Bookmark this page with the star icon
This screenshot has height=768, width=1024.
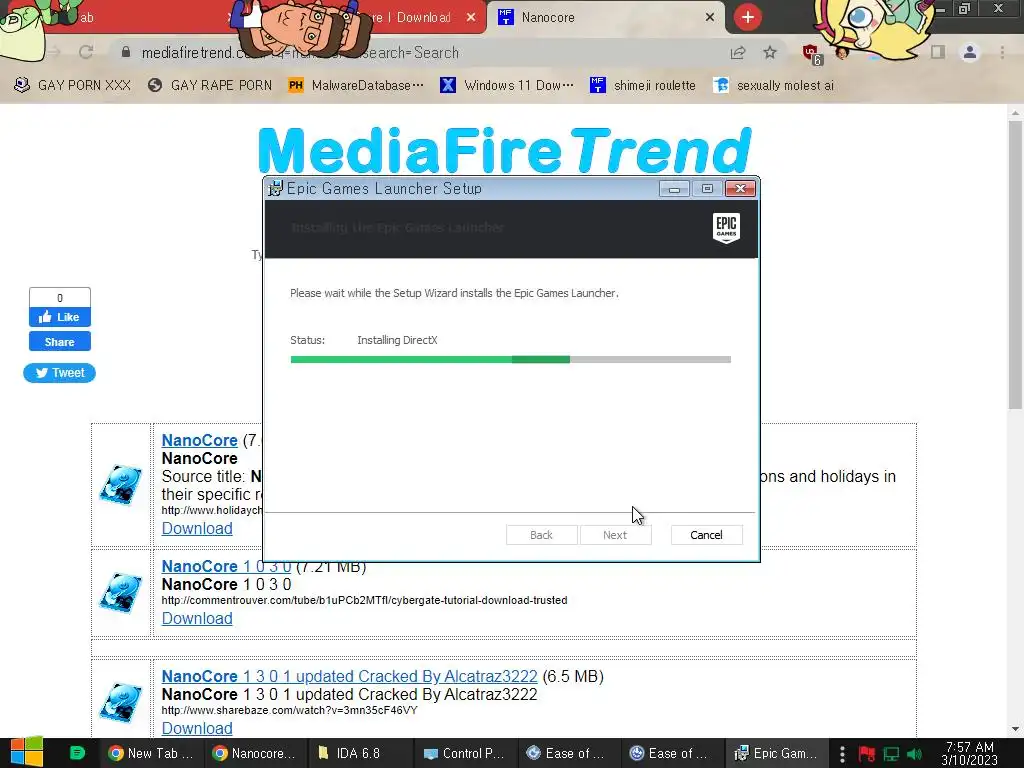pyautogui.click(x=770, y=52)
